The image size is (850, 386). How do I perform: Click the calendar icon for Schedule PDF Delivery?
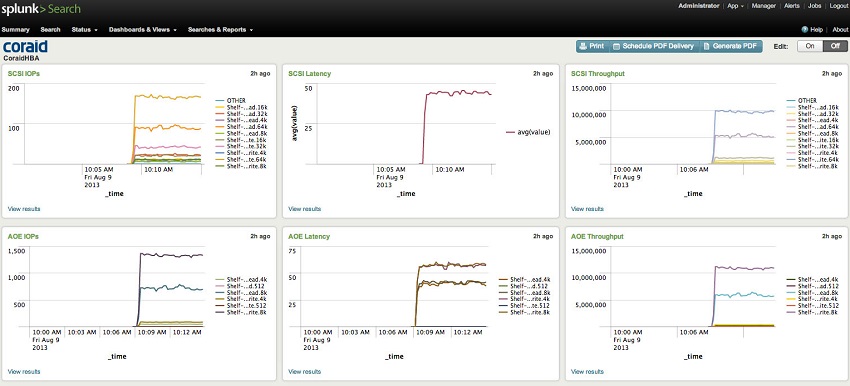click(x=616, y=47)
